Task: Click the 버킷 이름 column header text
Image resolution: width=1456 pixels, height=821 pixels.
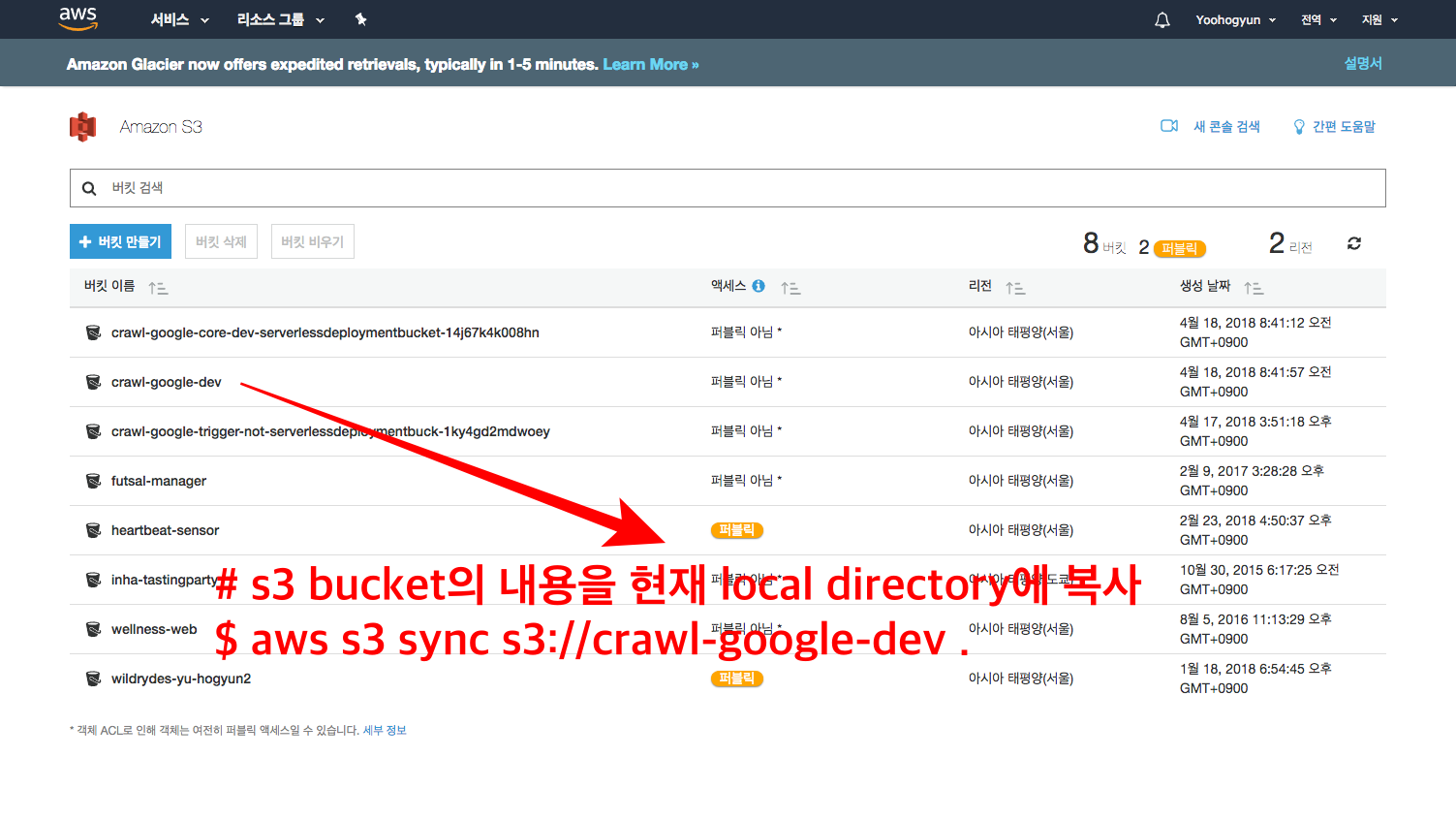Action: click(109, 286)
